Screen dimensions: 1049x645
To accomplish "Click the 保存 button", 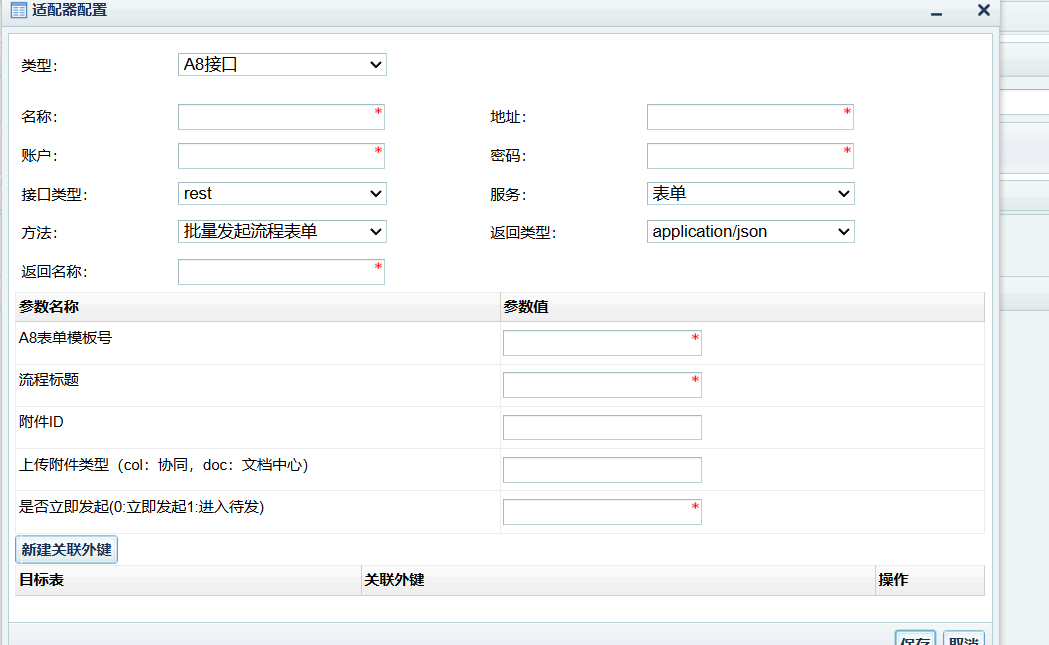I will [914, 639].
